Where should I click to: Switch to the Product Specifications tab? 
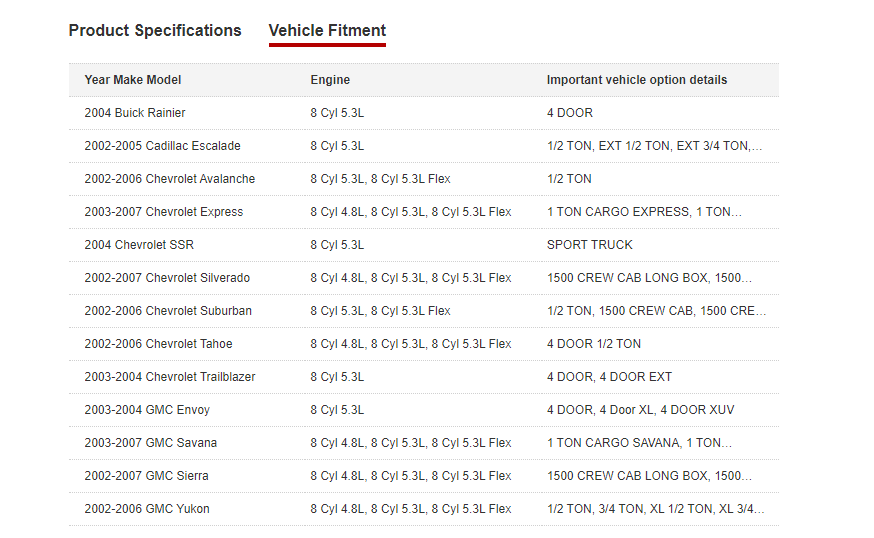155,31
